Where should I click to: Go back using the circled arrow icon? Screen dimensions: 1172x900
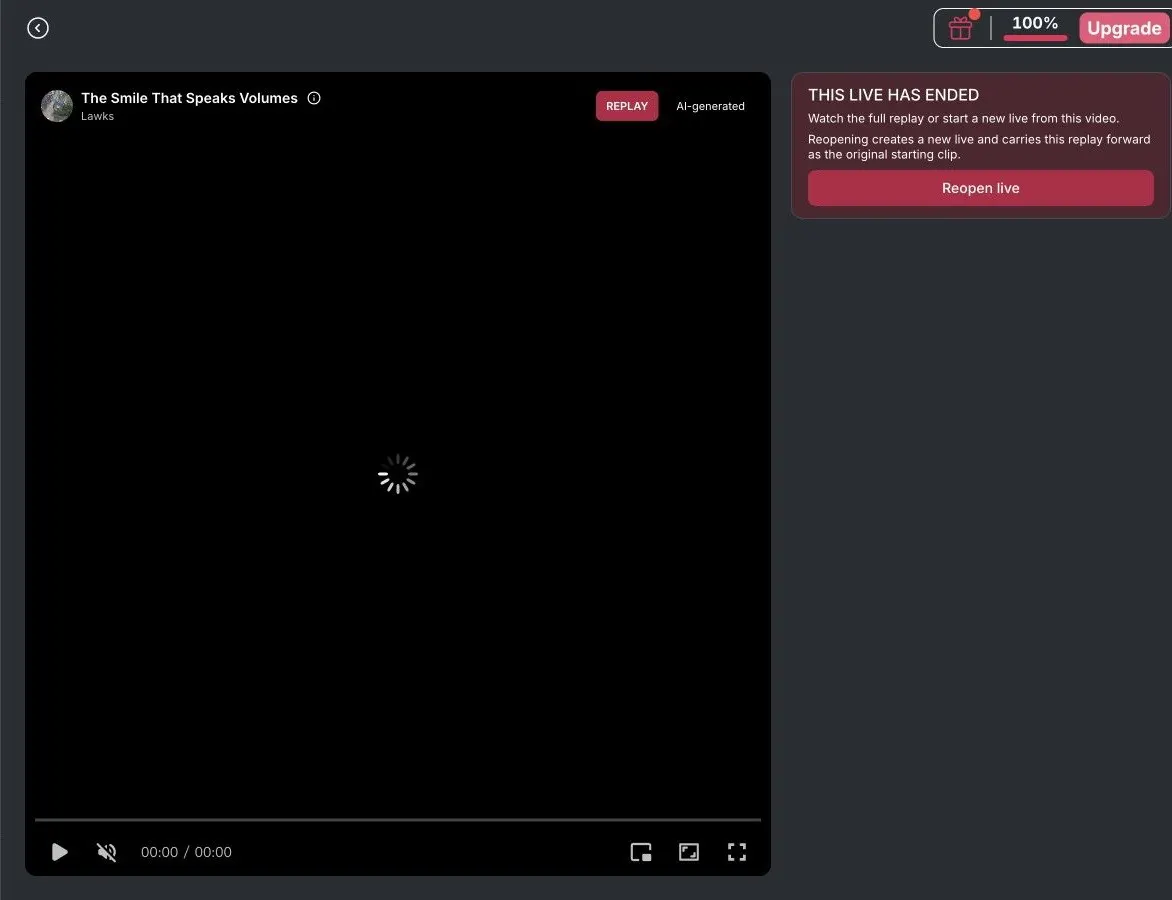tap(37, 28)
